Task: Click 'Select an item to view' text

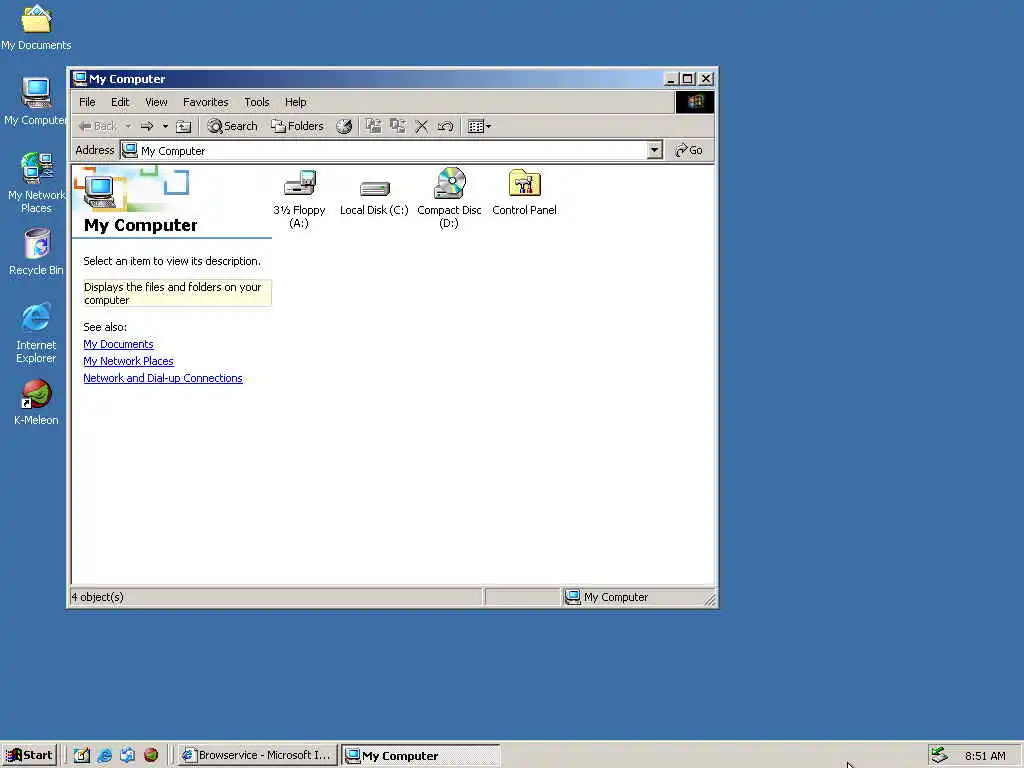Action: point(172,261)
